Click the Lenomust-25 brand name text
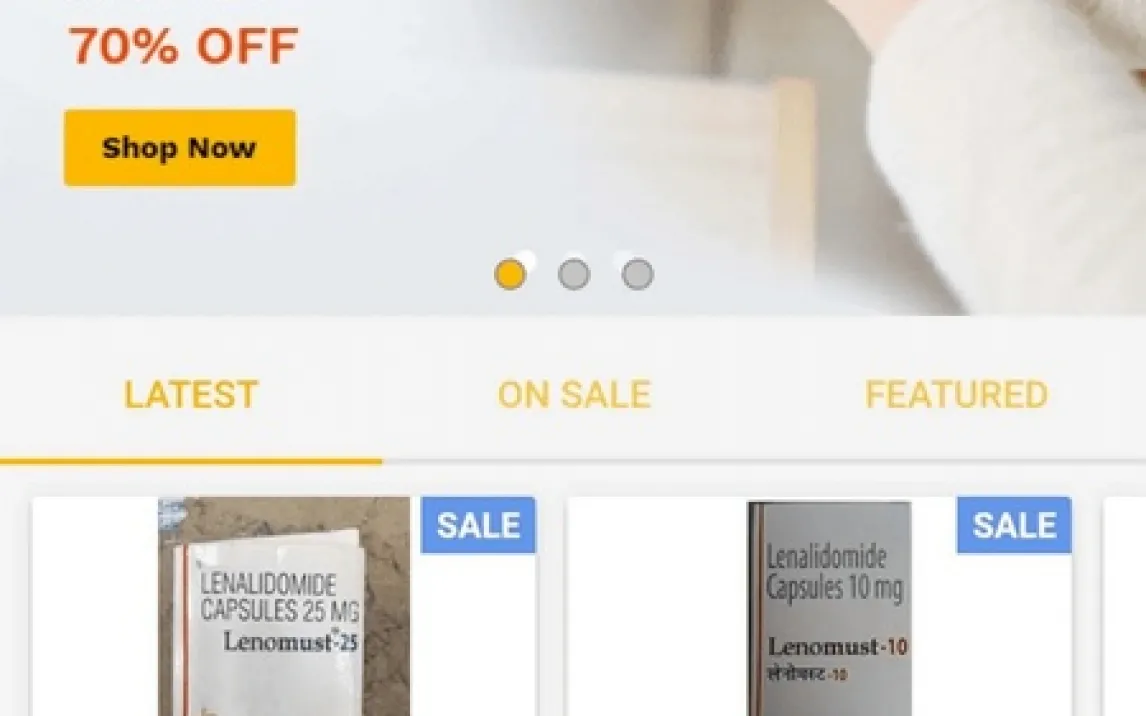The height and width of the screenshot is (716, 1146). pos(290,641)
